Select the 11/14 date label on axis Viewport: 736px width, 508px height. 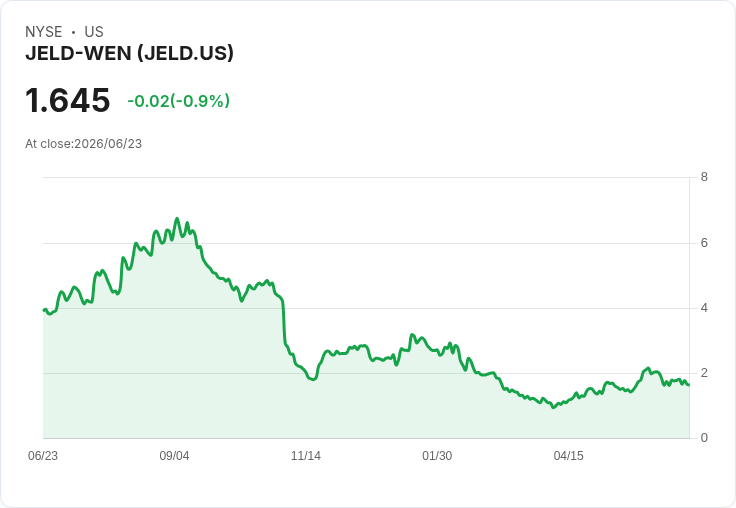tap(306, 455)
